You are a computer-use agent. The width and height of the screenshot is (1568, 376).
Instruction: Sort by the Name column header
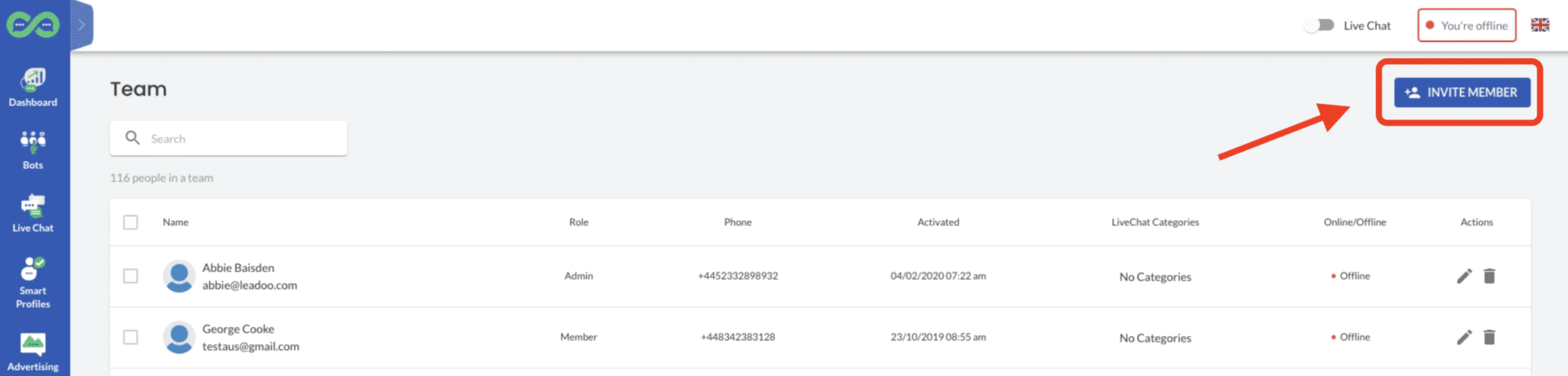[x=175, y=222]
